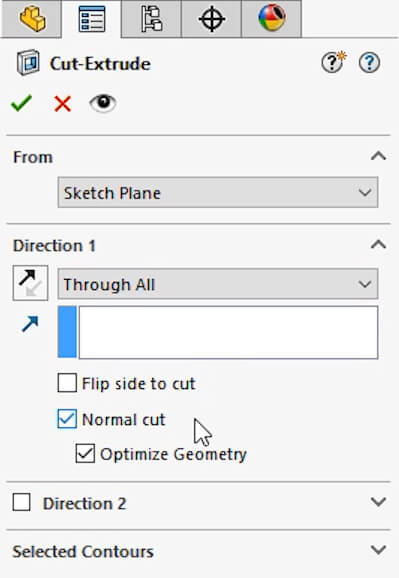Cancel Cut-Extrude with the red X

(62, 104)
